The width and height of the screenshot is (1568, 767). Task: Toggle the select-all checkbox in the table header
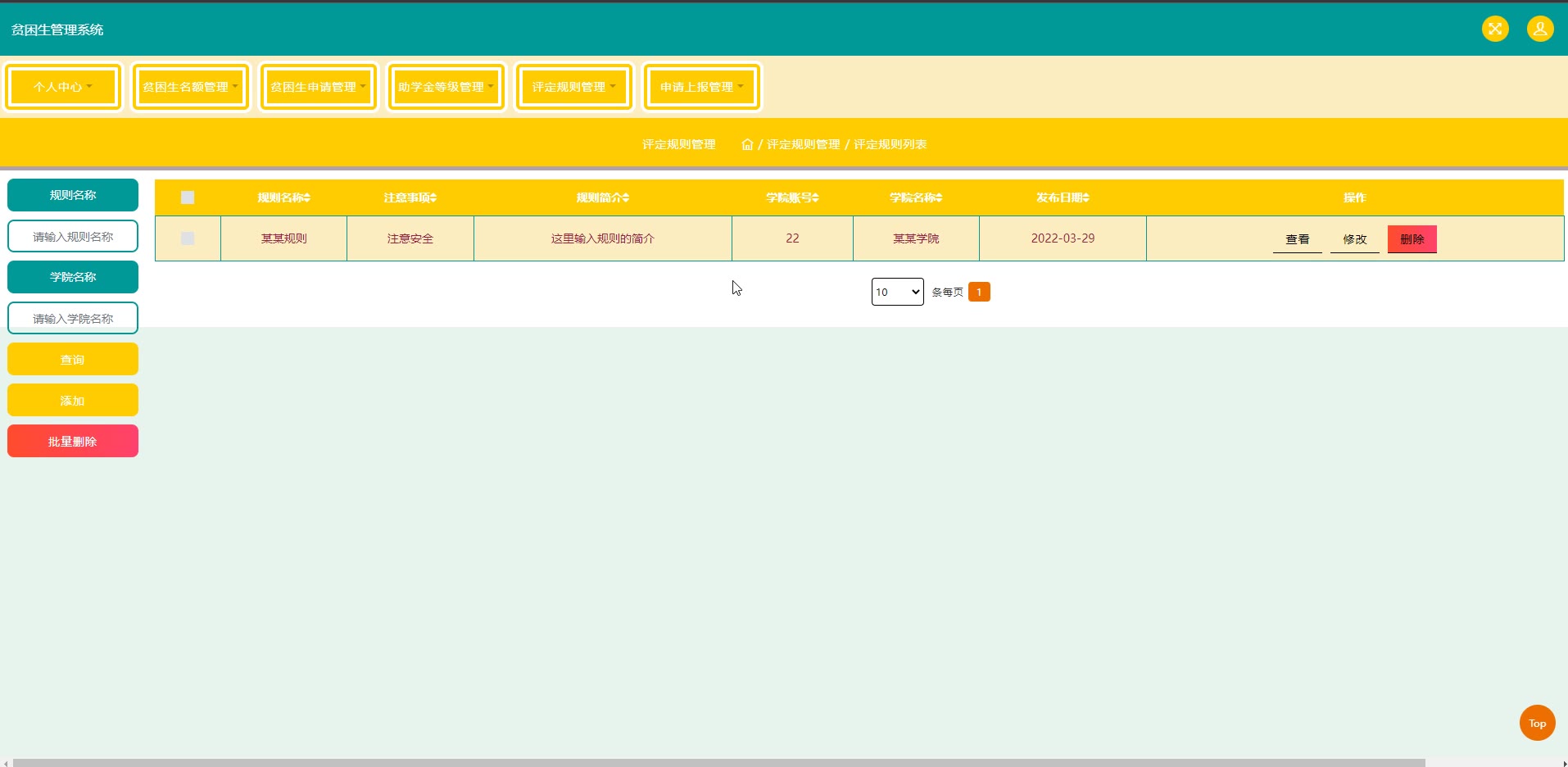pos(188,197)
